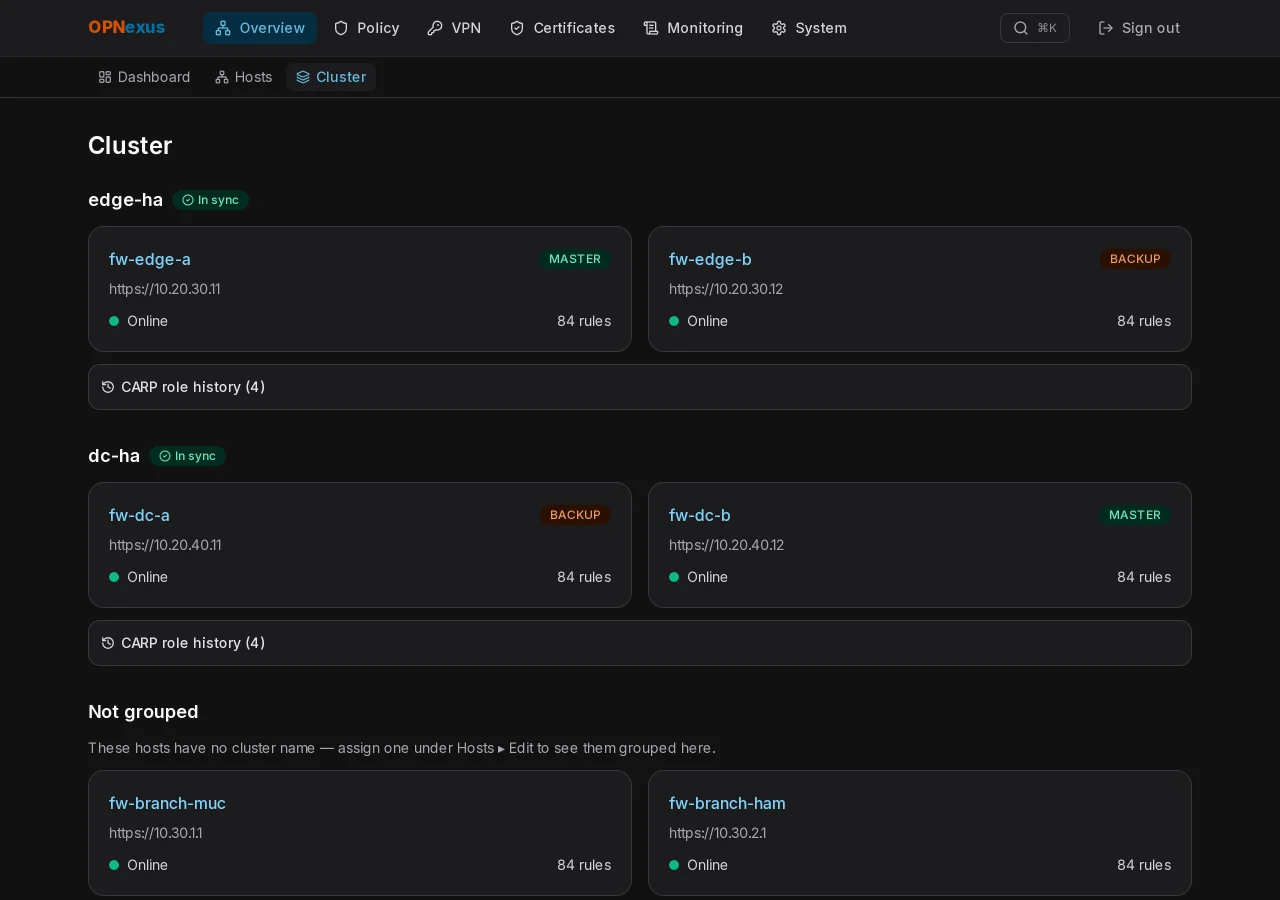Click the edge-ha cluster heading

point(125,200)
